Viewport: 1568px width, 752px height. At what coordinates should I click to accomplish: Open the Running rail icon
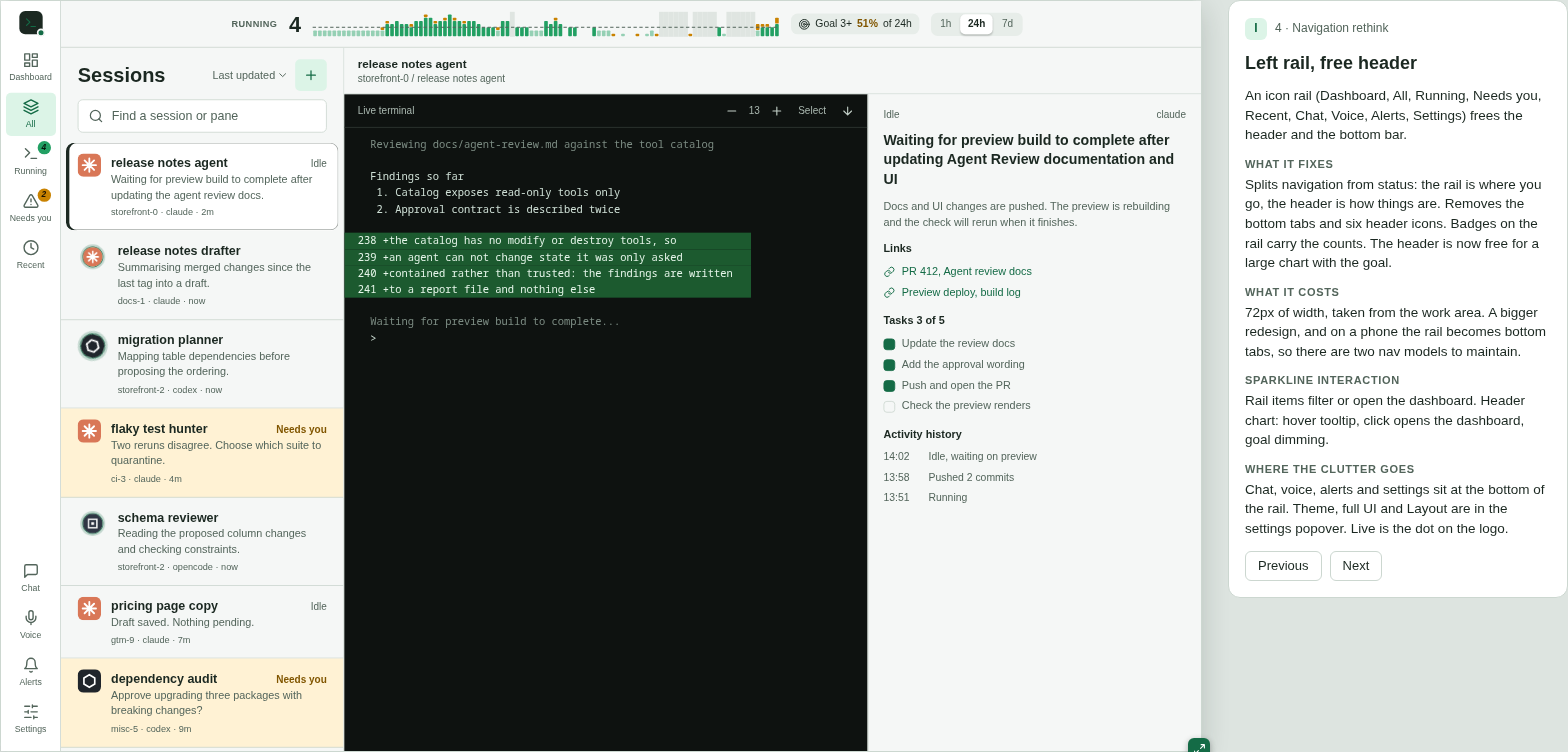click(x=30, y=161)
